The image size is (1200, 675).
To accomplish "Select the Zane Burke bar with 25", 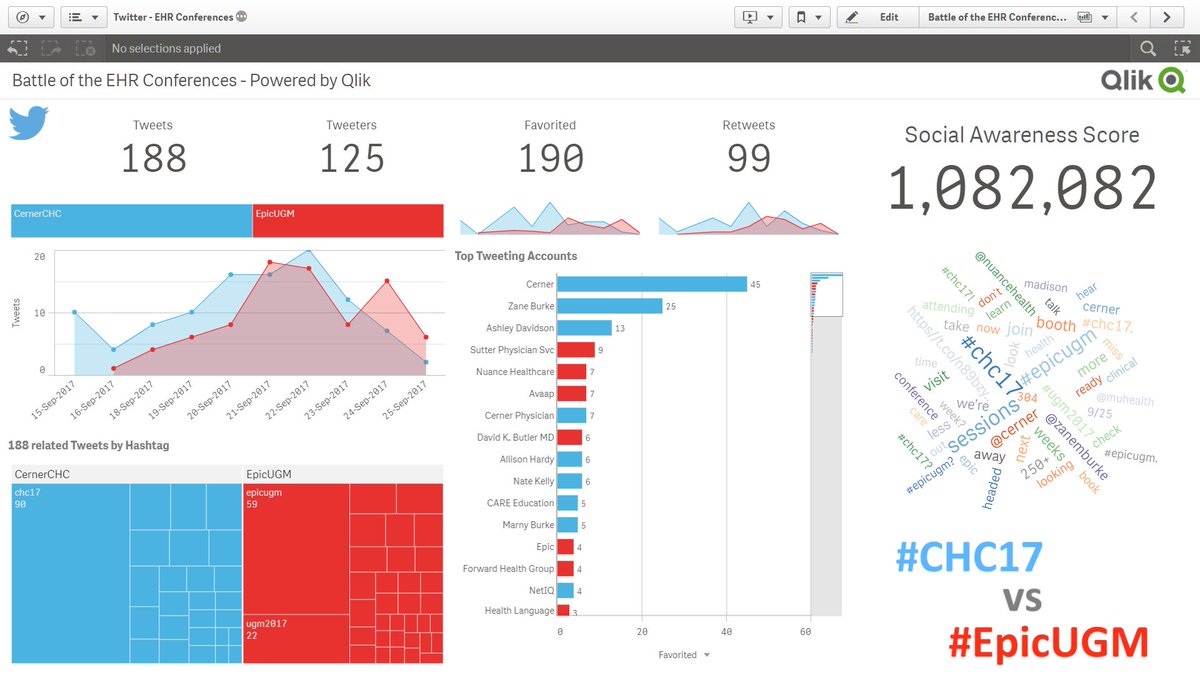I will pos(610,306).
